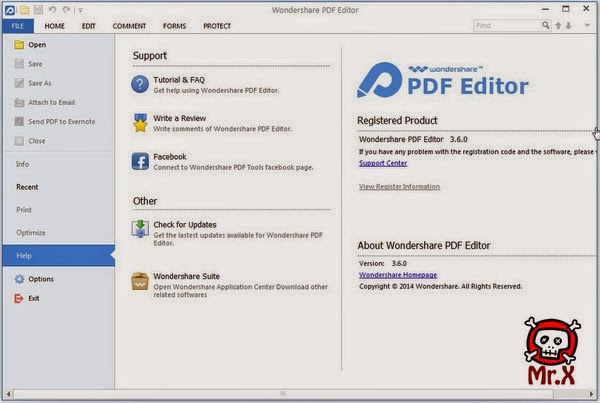Click the Send PDF to Evernote icon
600x403 pixels.
(x=19, y=122)
